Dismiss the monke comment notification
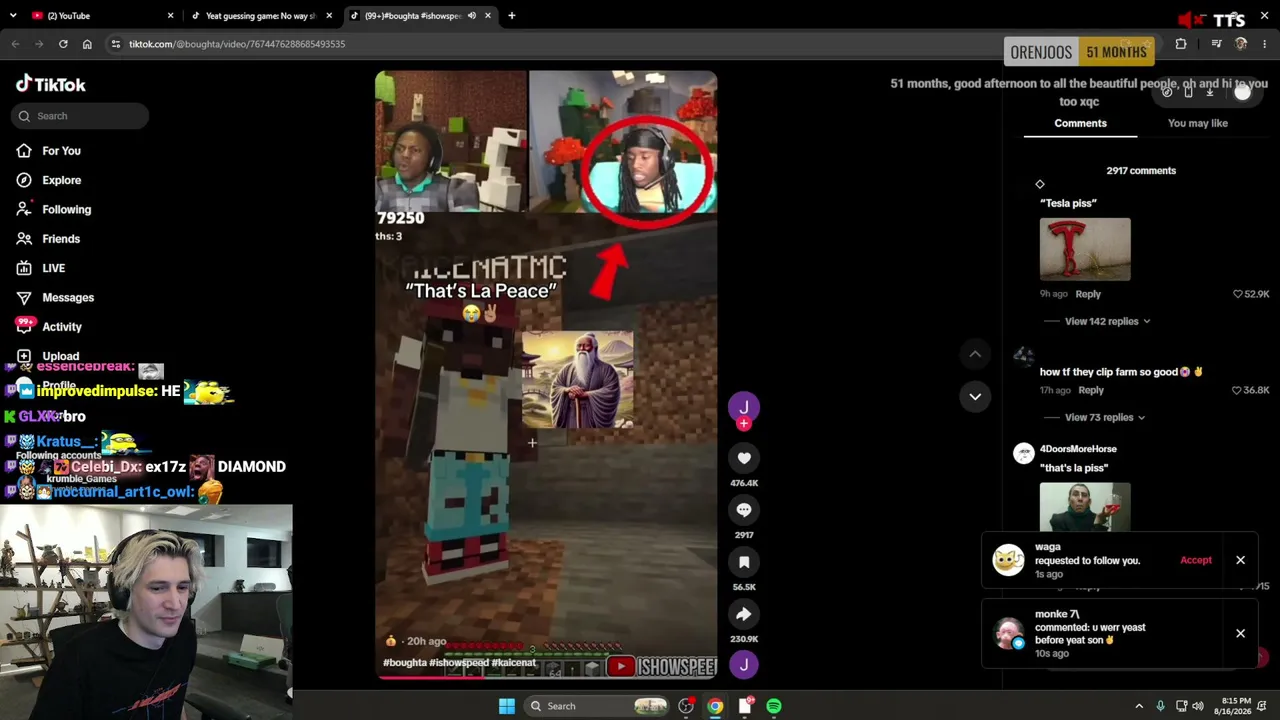Screen dimensions: 1280x720 point(1240,633)
